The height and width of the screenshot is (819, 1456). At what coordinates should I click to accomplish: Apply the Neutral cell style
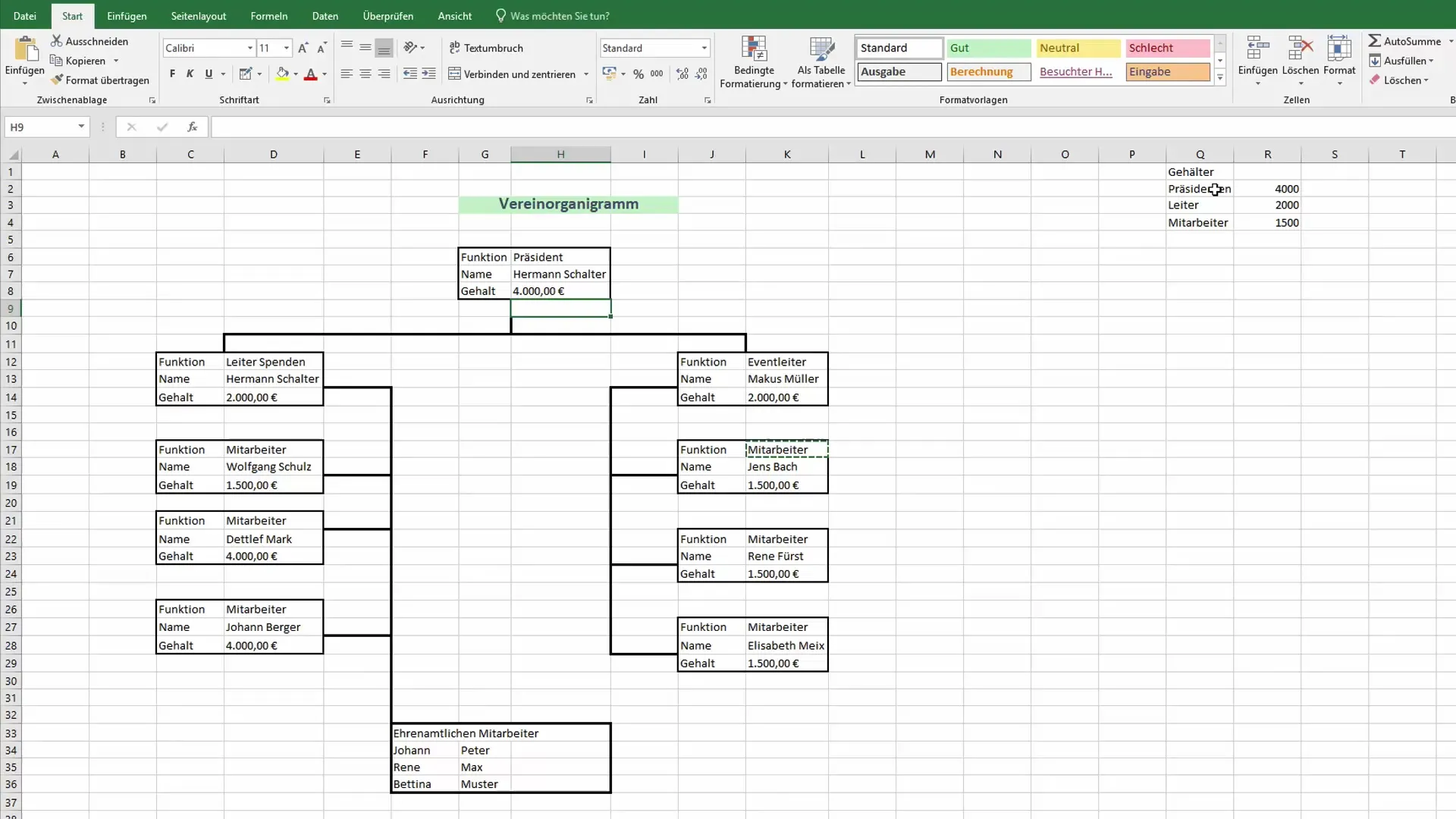click(1078, 48)
